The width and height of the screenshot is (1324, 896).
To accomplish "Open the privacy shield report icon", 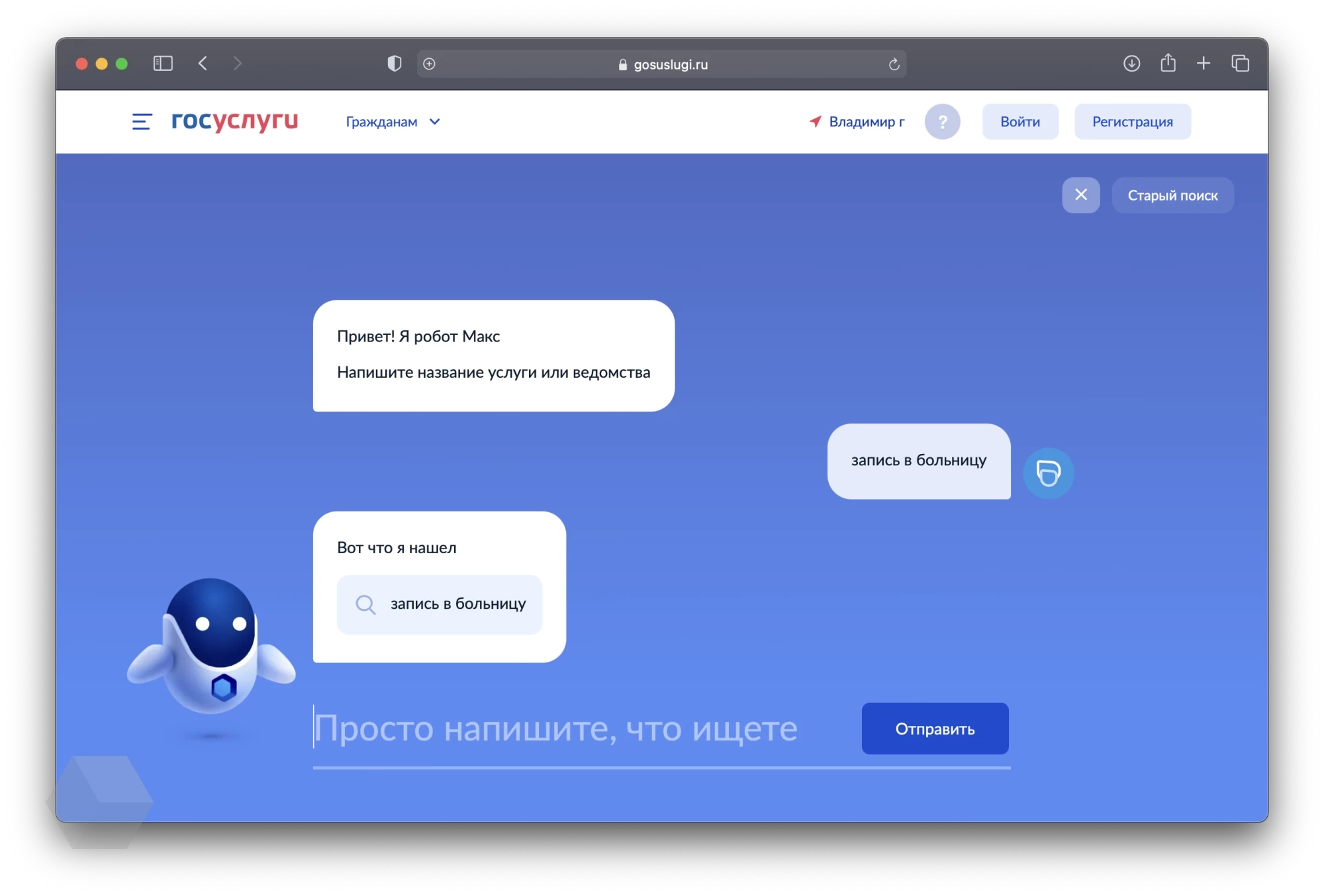I will [x=395, y=64].
